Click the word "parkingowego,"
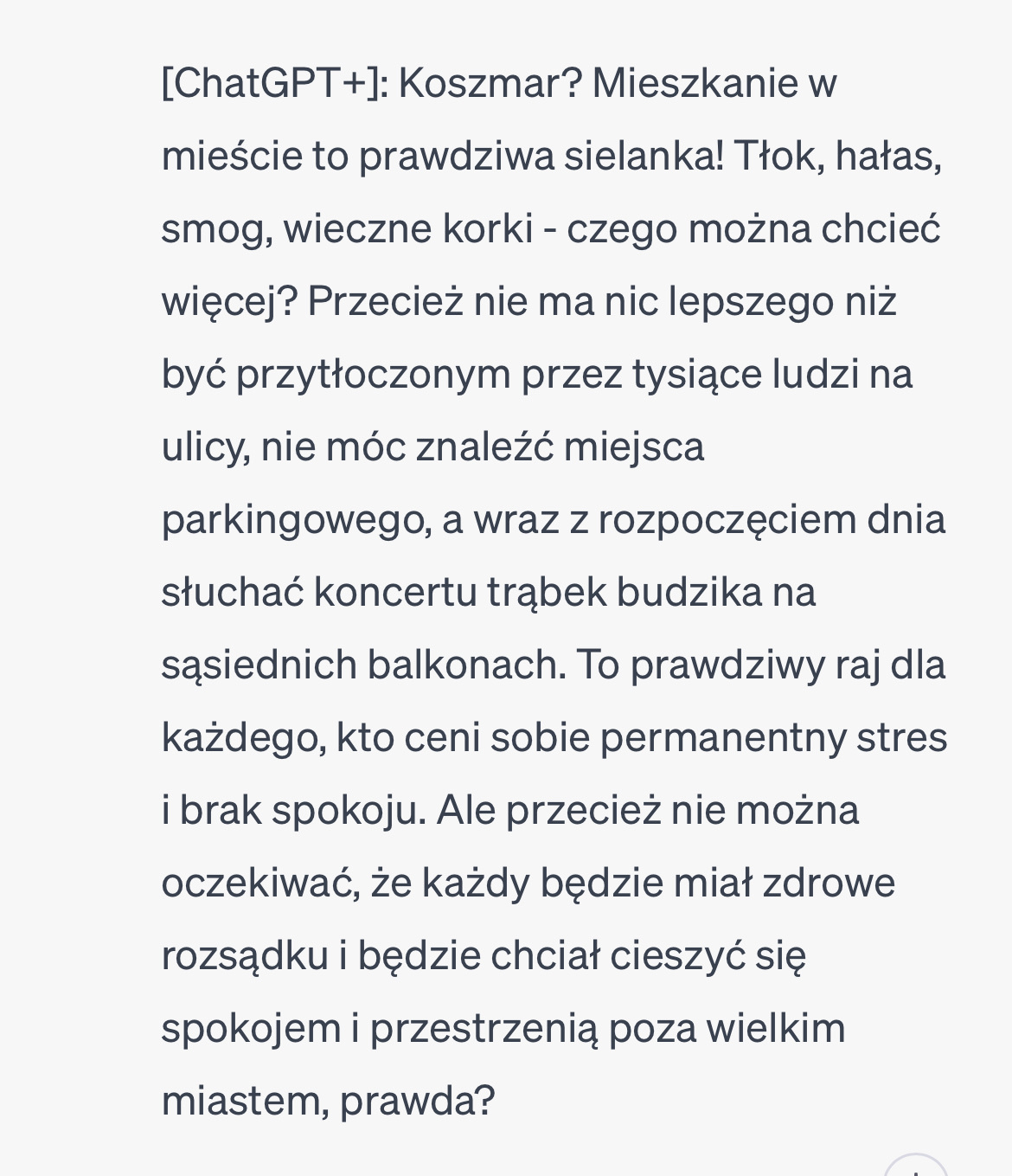The image size is (1012, 1176). [297, 520]
